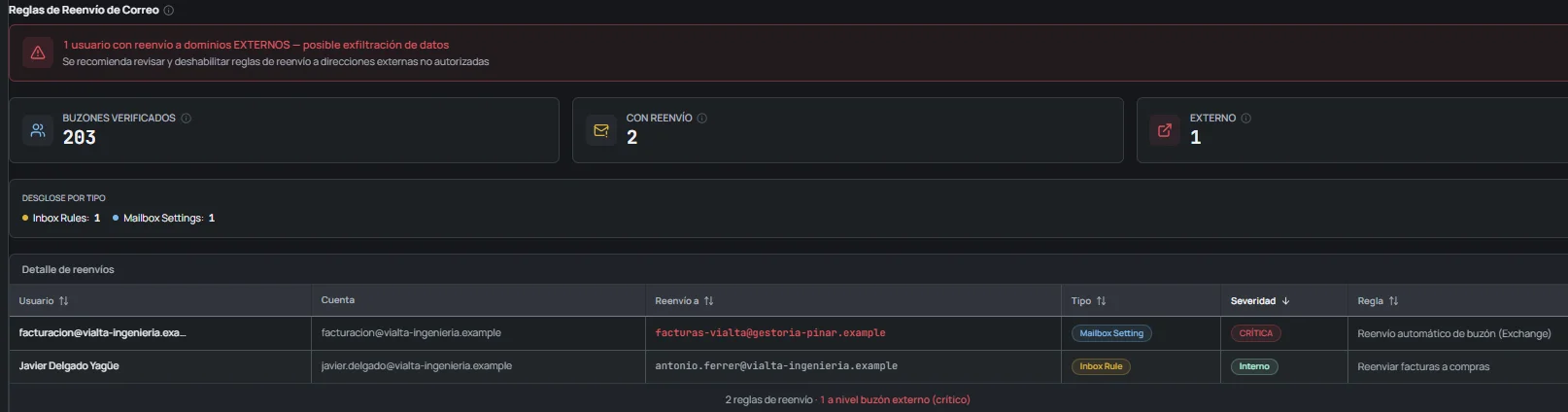This screenshot has height=412, width=1568.
Task: Click the Mailbox Setting type badge
Action: (x=1111, y=333)
